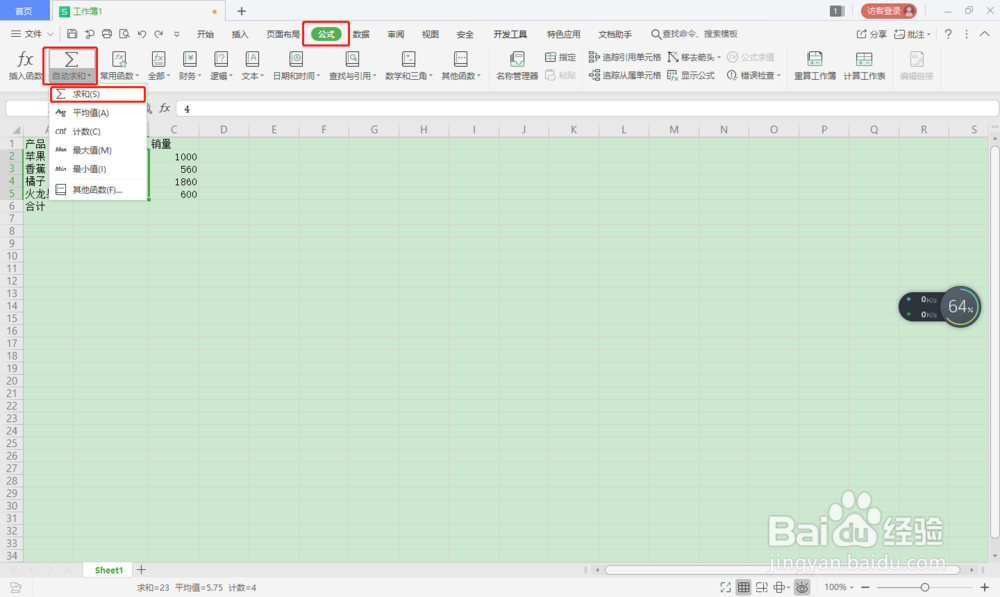
Task: Select 其他函数(F)... from the dropdown menu
Action: pyautogui.click(x=98, y=189)
